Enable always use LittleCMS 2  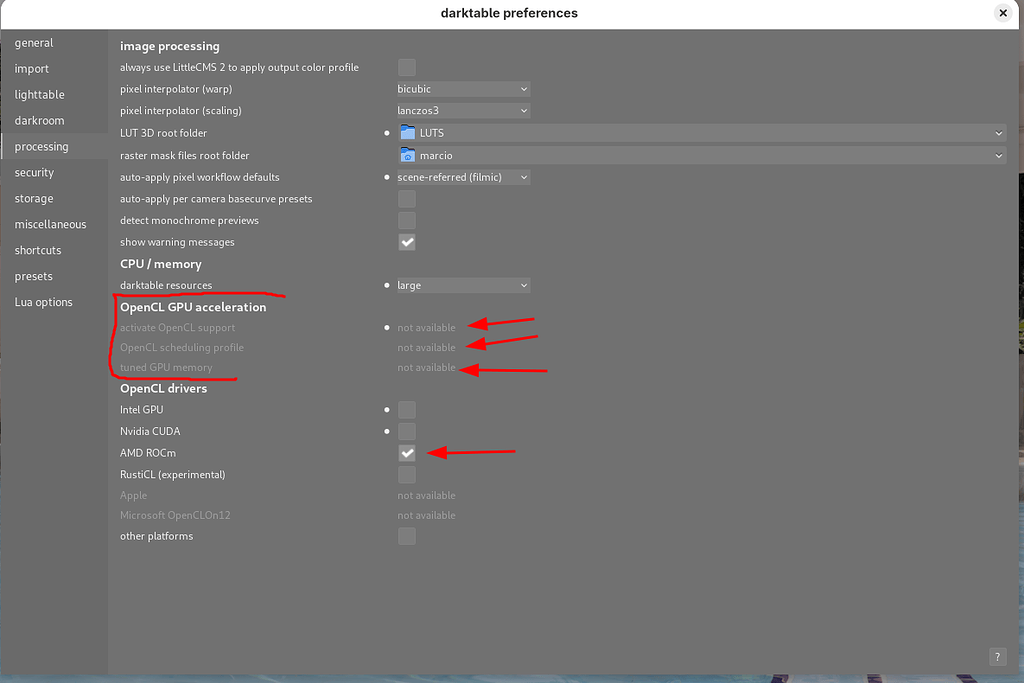click(407, 67)
